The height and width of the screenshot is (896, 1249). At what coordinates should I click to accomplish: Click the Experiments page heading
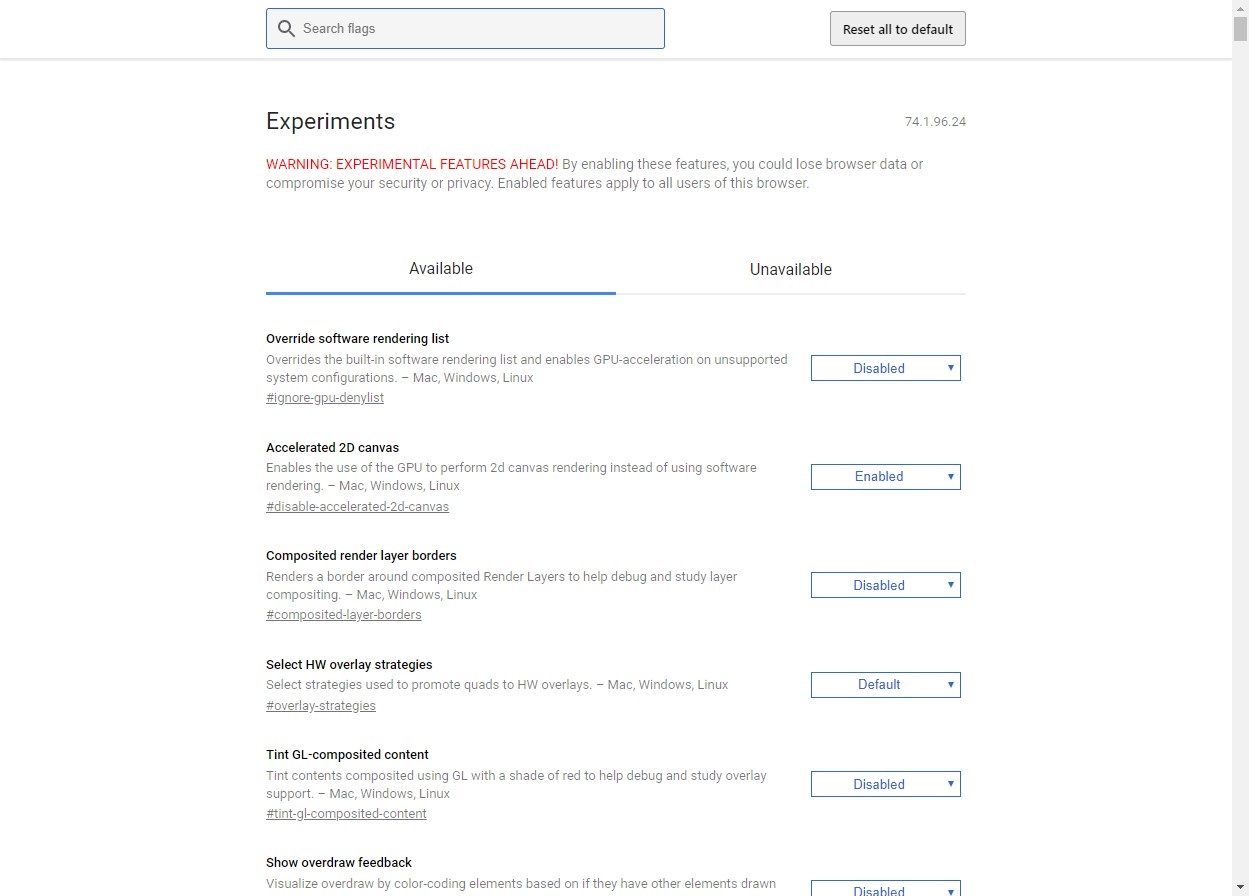[330, 122]
